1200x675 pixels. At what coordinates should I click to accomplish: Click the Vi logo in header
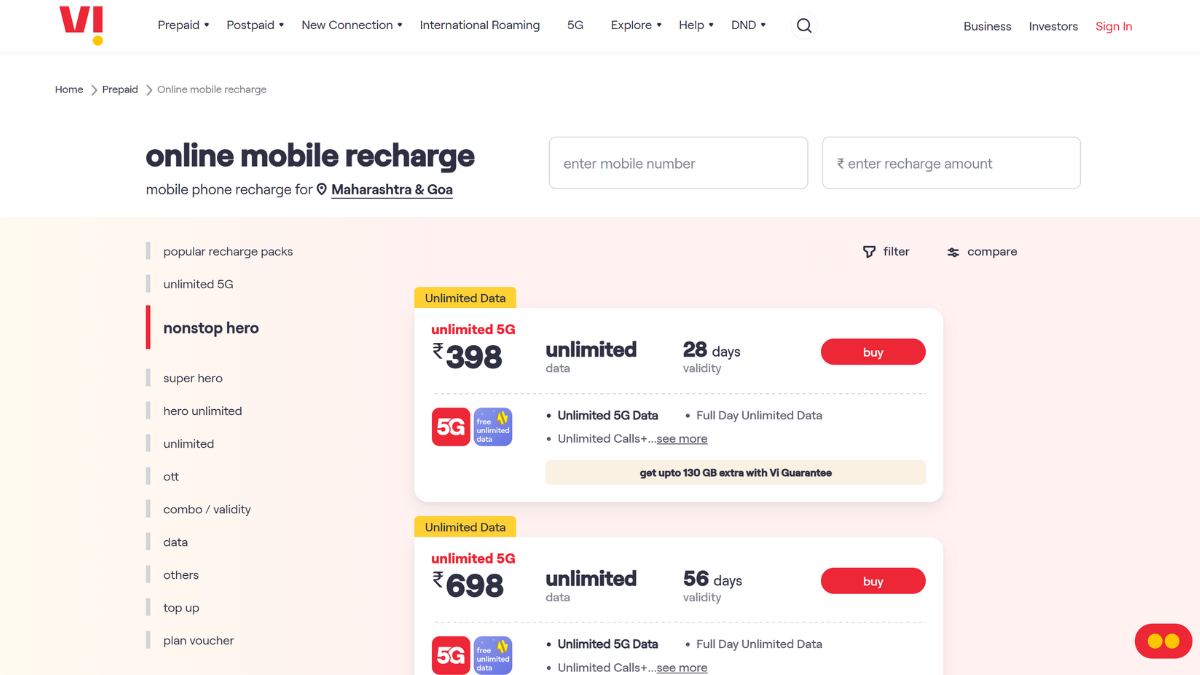click(82, 24)
